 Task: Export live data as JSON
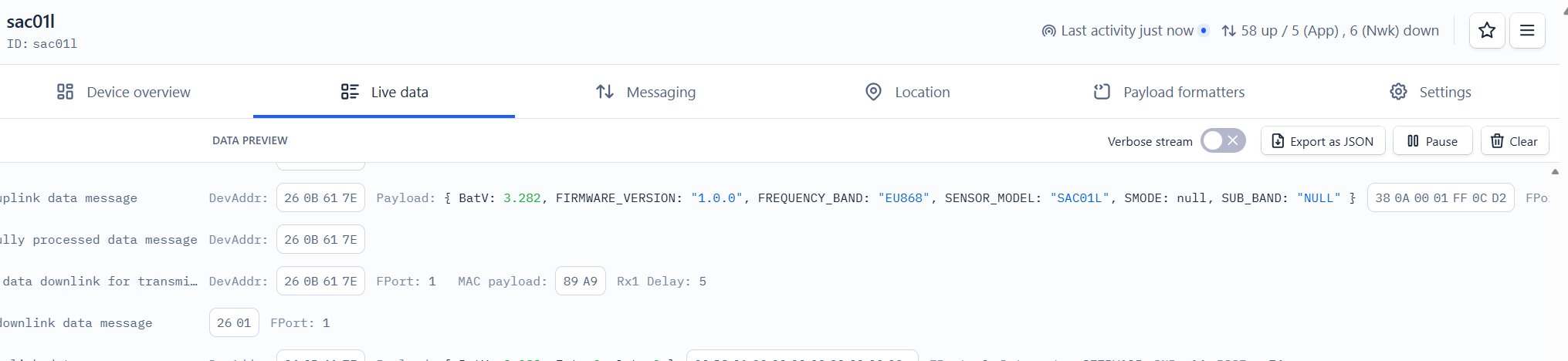[x=1323, y=141]
